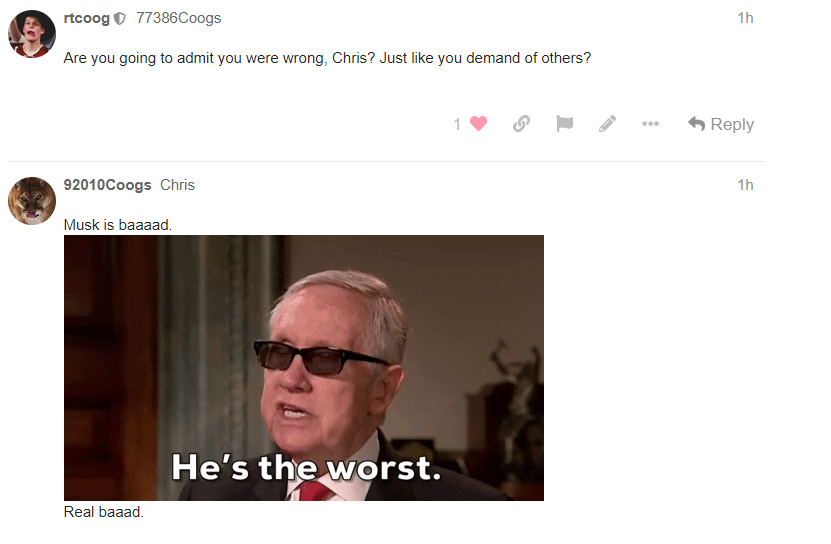
Task: Show more post actions with ellipsis icon
Action: (x=650, y=124)
